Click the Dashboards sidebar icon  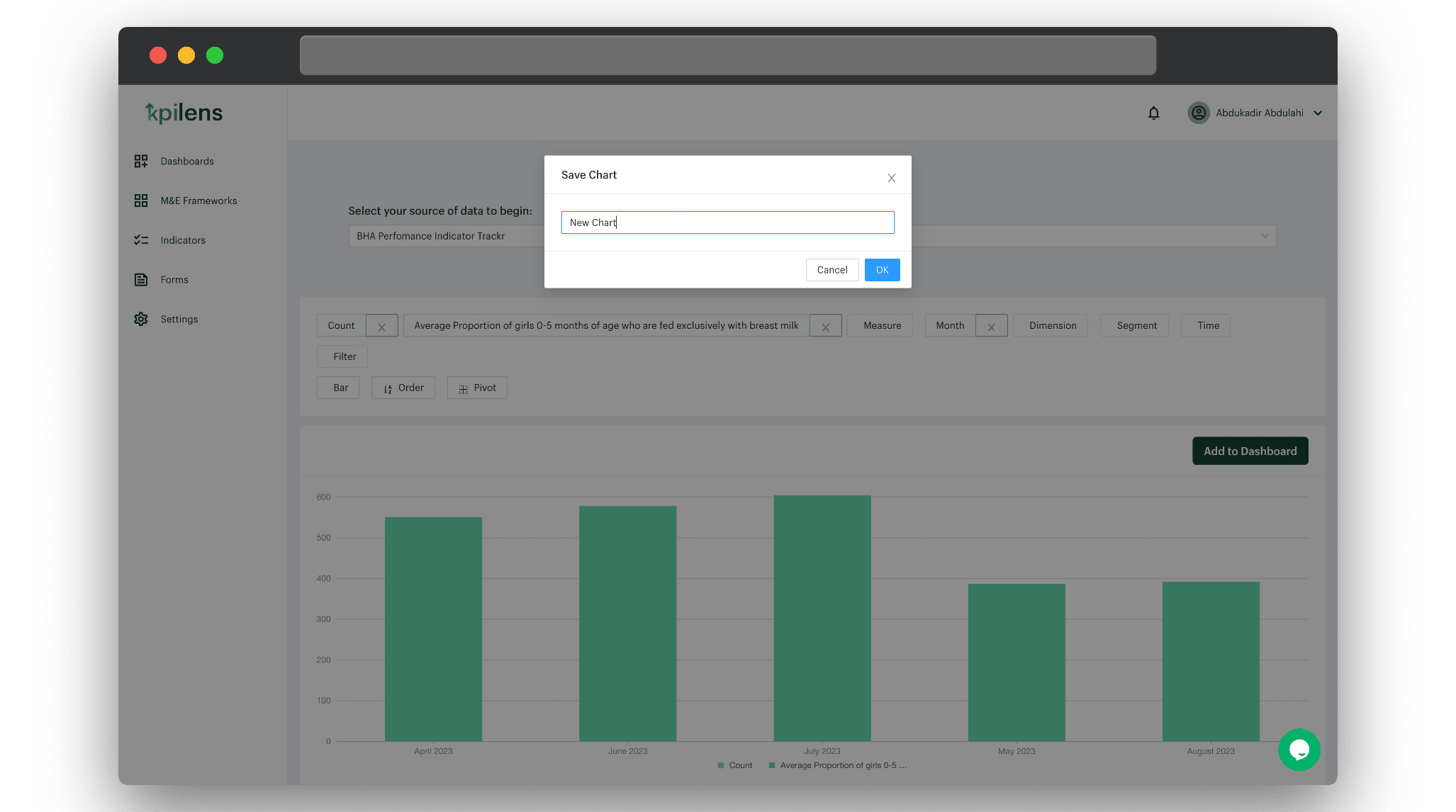point(141,162)
